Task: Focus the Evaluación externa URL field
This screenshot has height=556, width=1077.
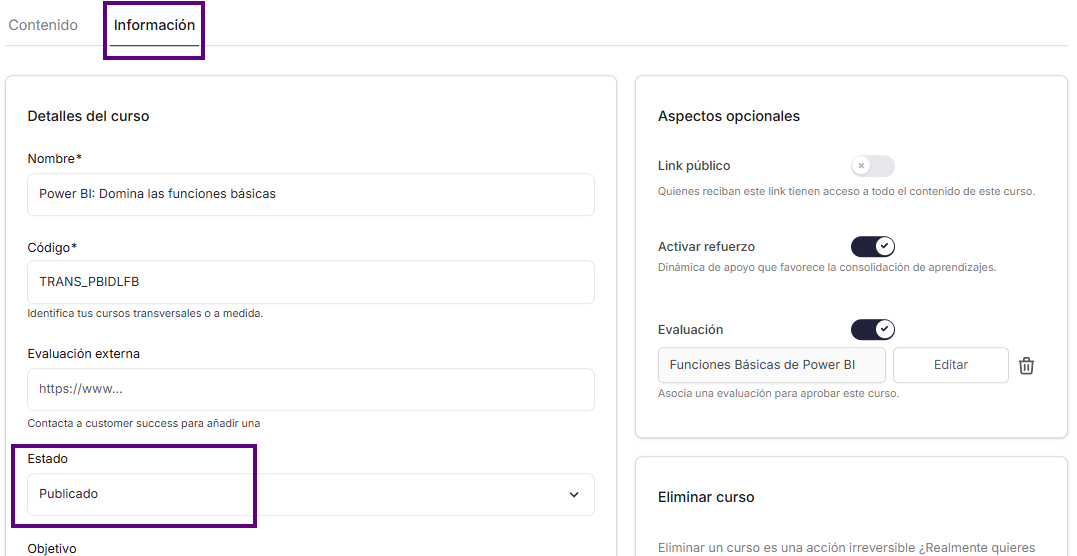Action: (310, 389)
